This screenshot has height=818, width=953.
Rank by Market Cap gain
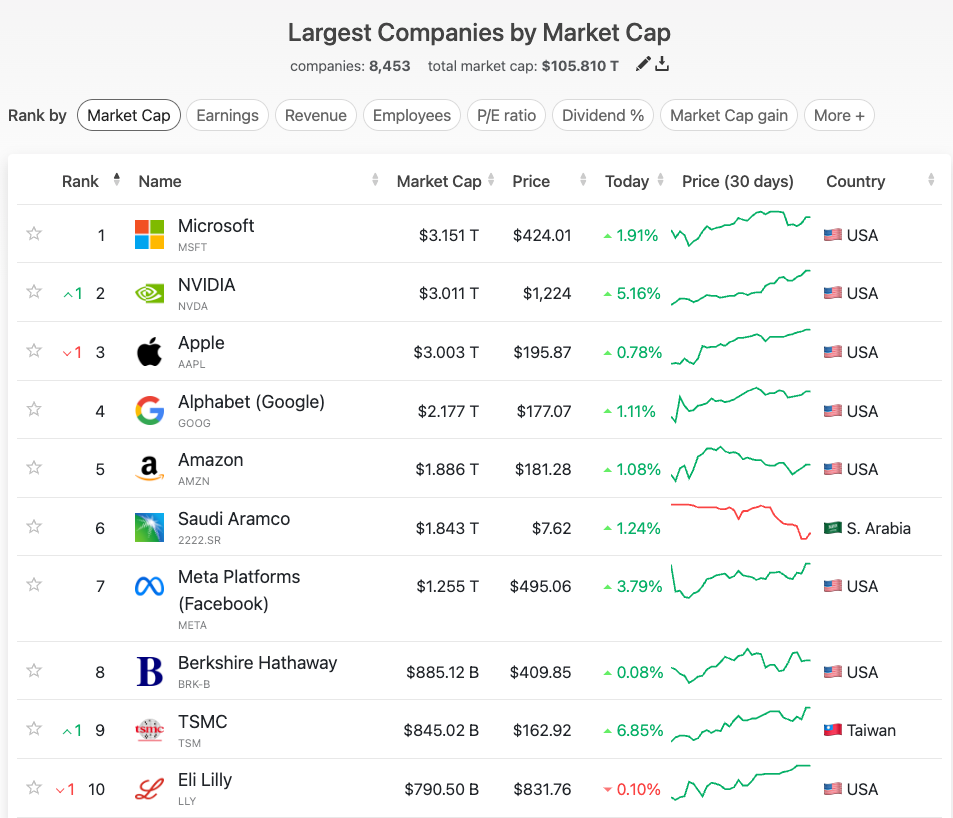(x=729, y=115)
